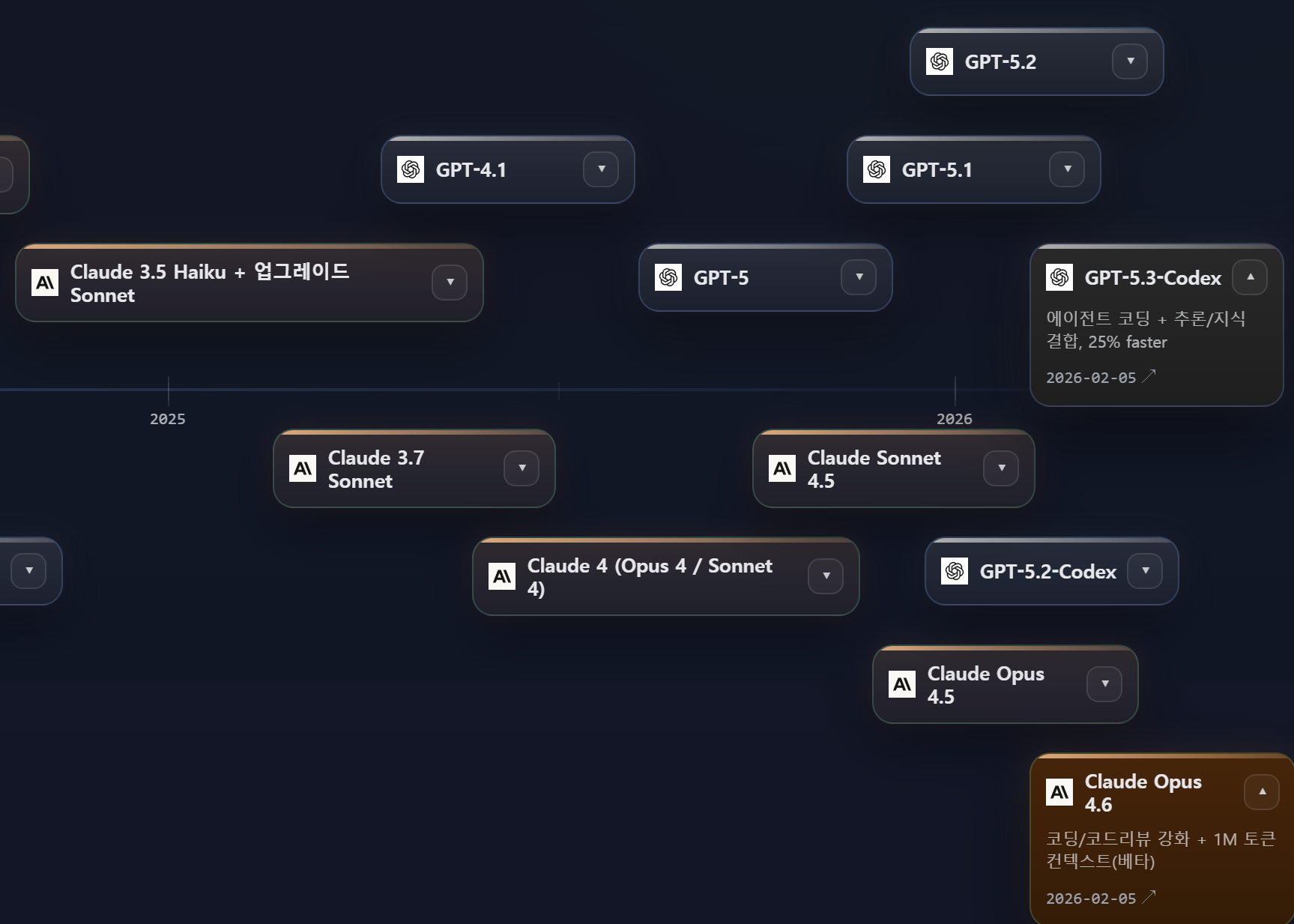Select the GPT-5.2-Codex card title

point(1047,572)
